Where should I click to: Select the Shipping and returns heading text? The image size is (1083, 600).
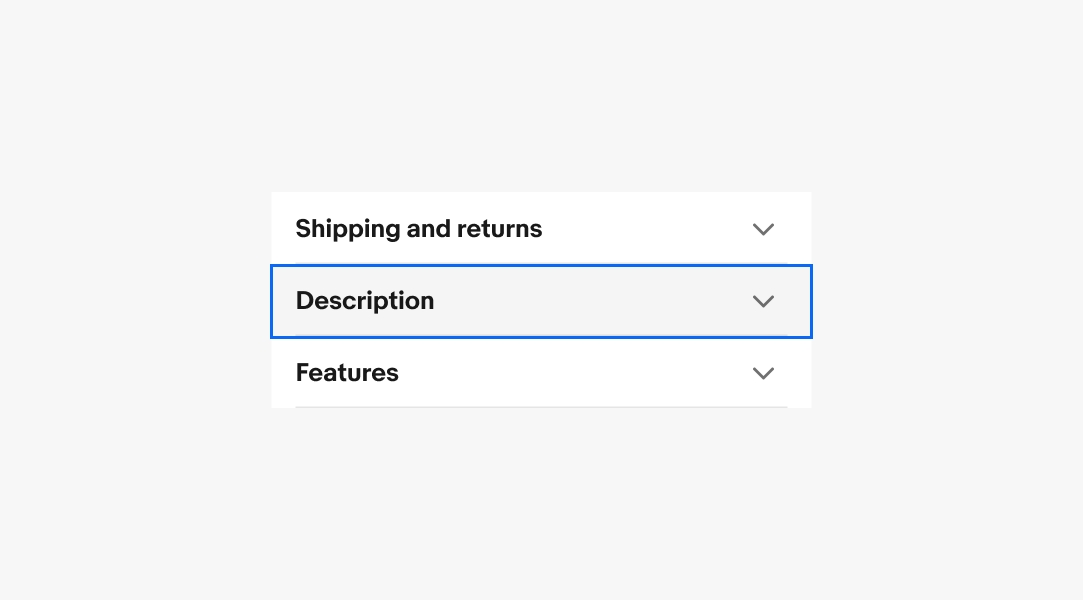[x=419, y=229]
